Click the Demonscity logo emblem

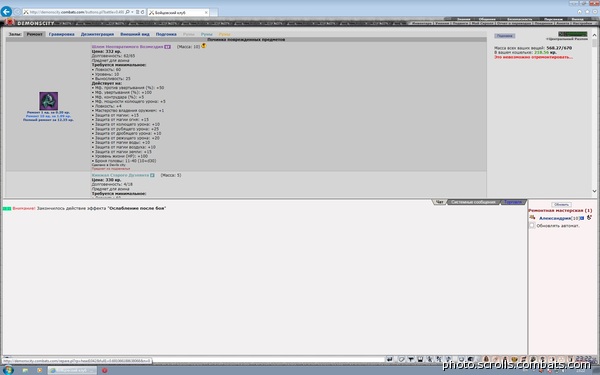coord(9,23)
